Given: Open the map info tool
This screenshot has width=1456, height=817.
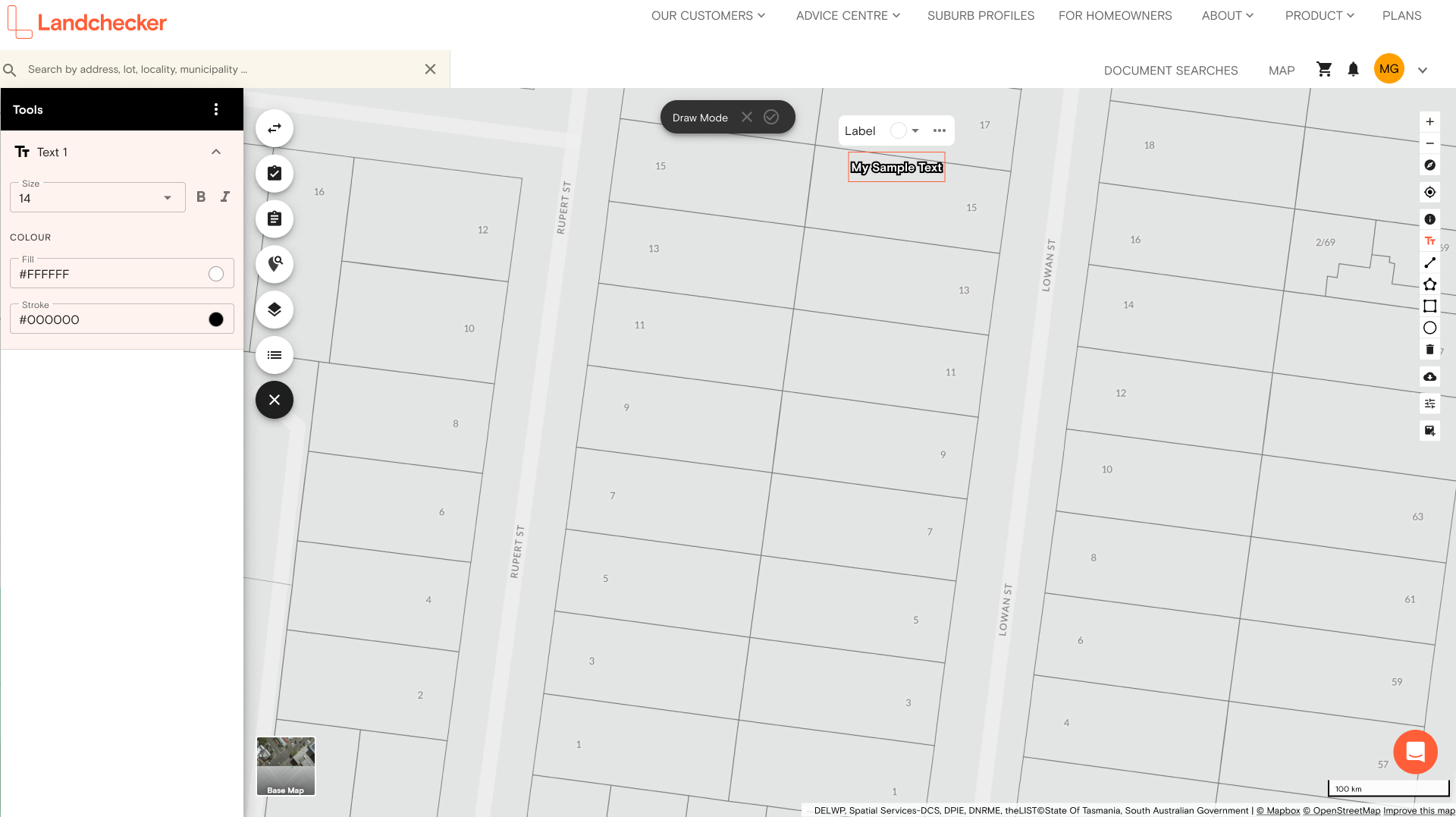Looking at the screenshot, I should (1429, 219).
